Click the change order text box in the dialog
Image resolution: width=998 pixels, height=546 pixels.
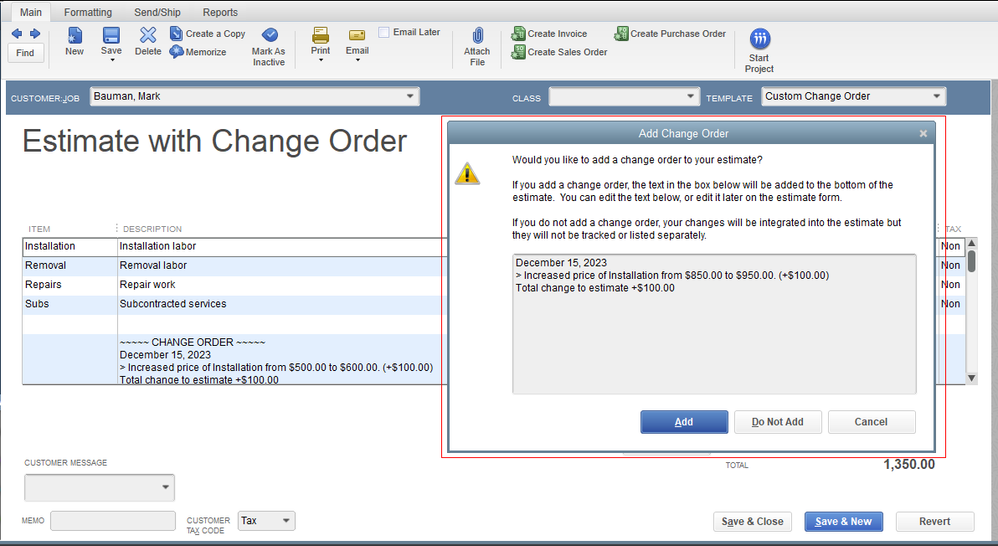tap(714, 324)
